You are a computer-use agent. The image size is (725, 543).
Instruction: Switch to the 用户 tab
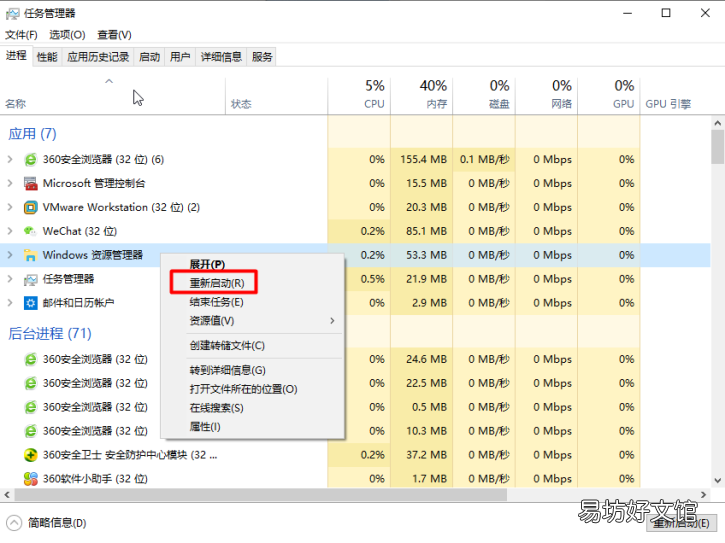tap(180, 57)
